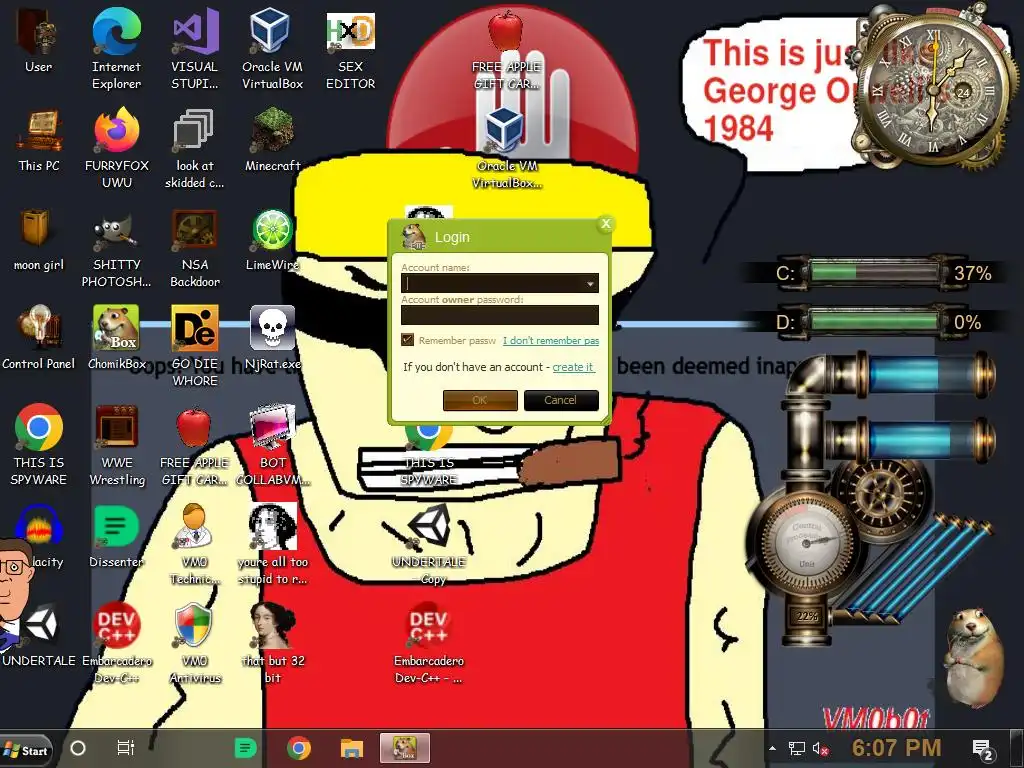Click Cancel in the Login dialog
This screenshot has height=768, width=1024.
coord(561,400)
